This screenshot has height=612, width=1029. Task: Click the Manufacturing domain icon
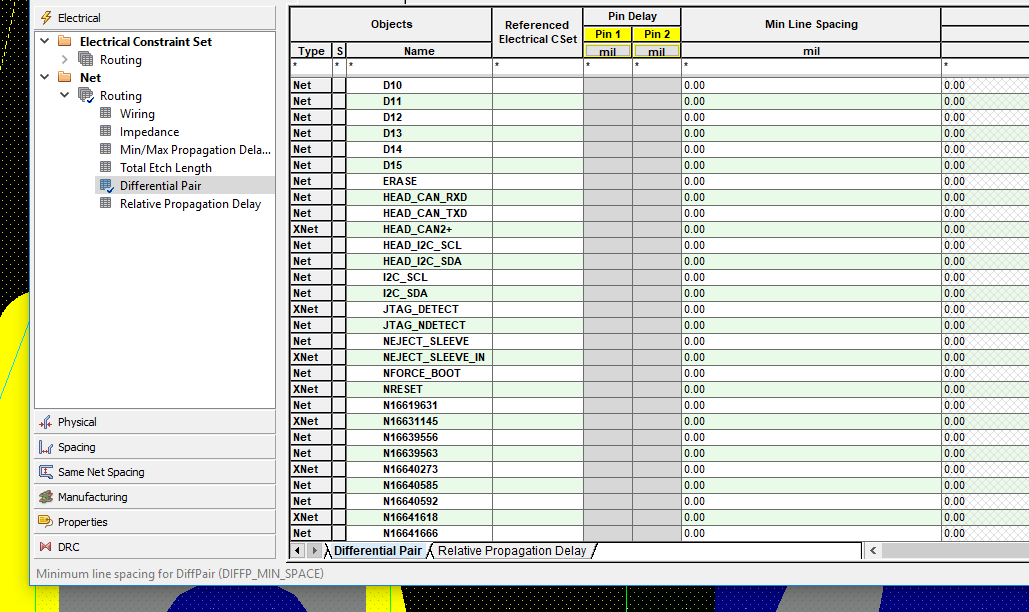[x=46, y=497]
